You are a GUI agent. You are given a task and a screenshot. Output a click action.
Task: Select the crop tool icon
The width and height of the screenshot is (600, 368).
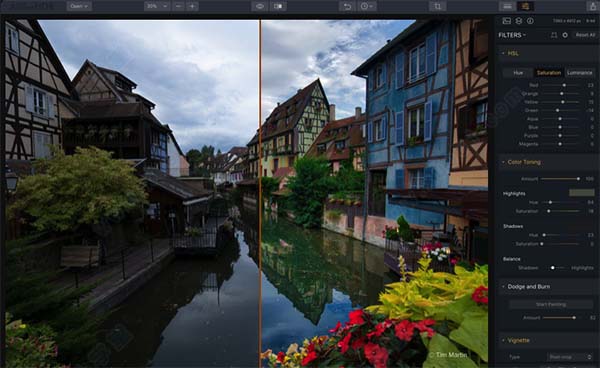coord(437,6)
